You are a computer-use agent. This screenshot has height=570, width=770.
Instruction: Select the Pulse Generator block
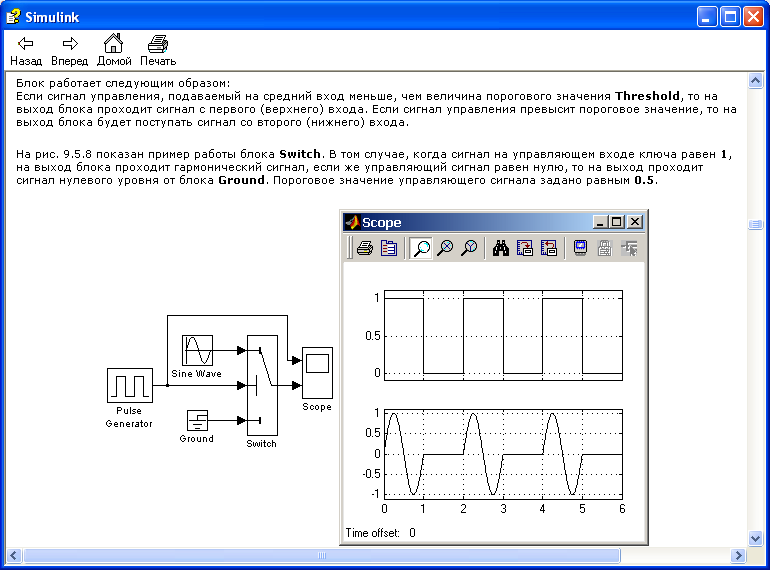(130, 385)
